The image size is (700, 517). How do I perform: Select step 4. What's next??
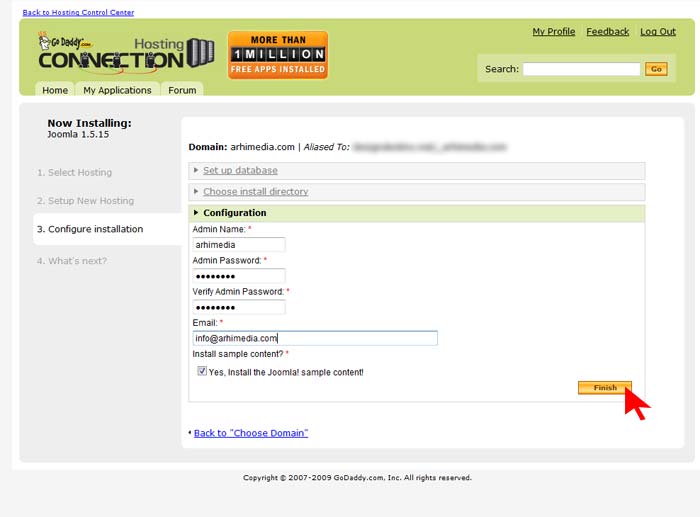point(72,261)
